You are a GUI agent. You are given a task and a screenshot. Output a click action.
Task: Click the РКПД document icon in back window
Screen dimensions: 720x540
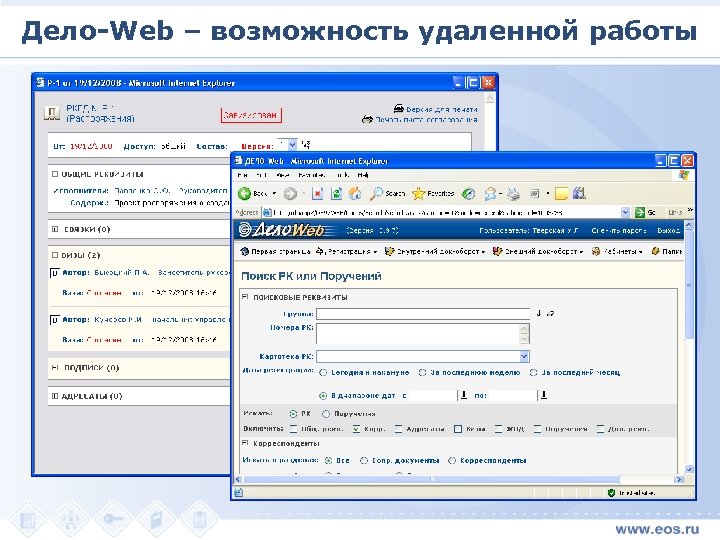click(x=52, y=113)
